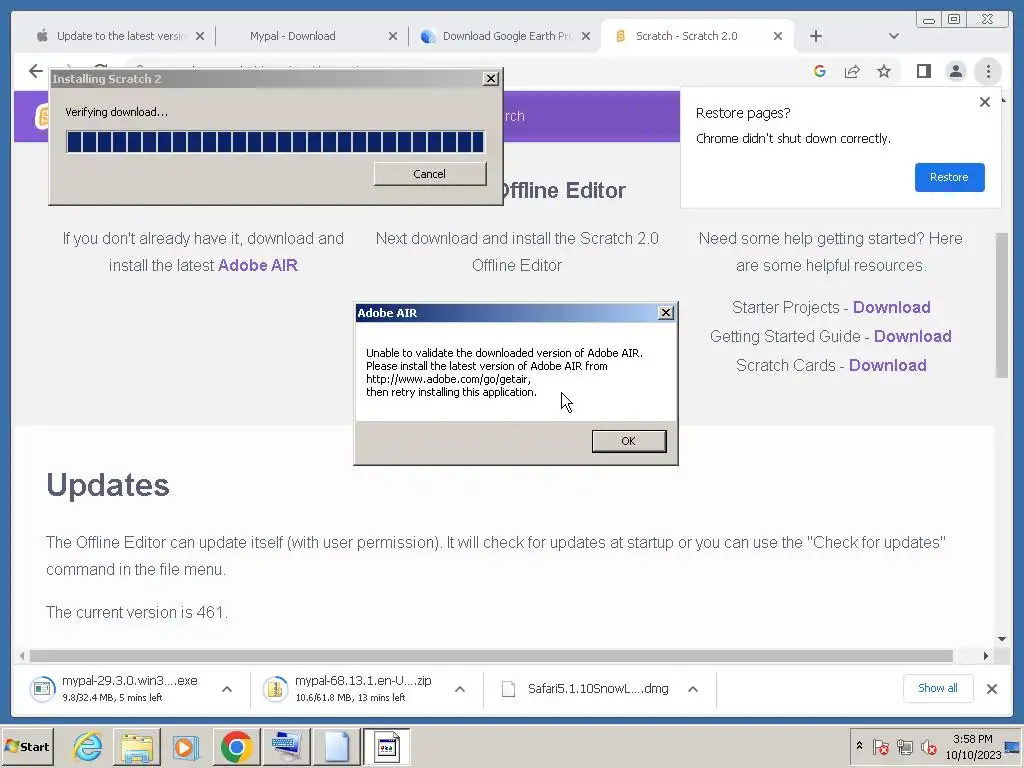1024x768 pixels.
Task: Expand options for Safari5.1.10SnowL dmg download
Action: point(693,689)
